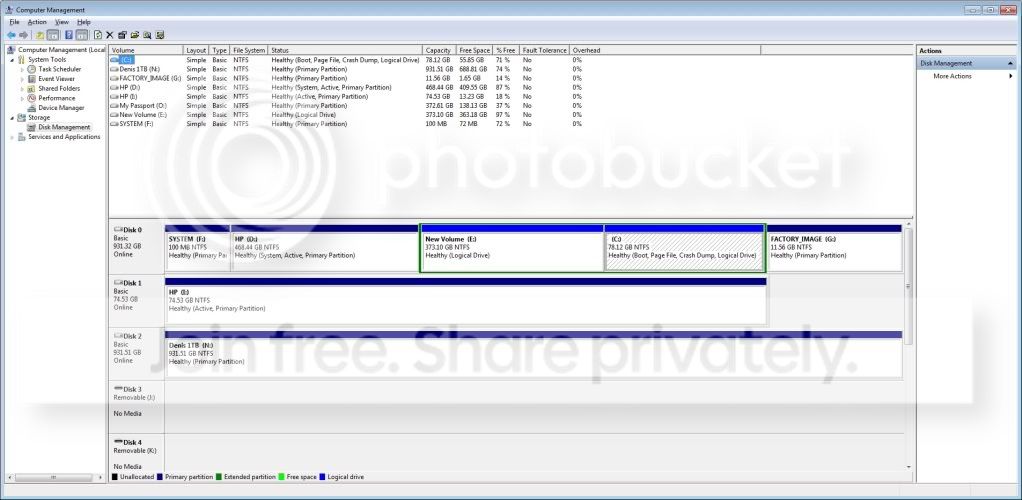The width and height of the screenshot is (1022, 500).
Task: Click the console tree horizontal scrollbar
Action: [55, 478]
